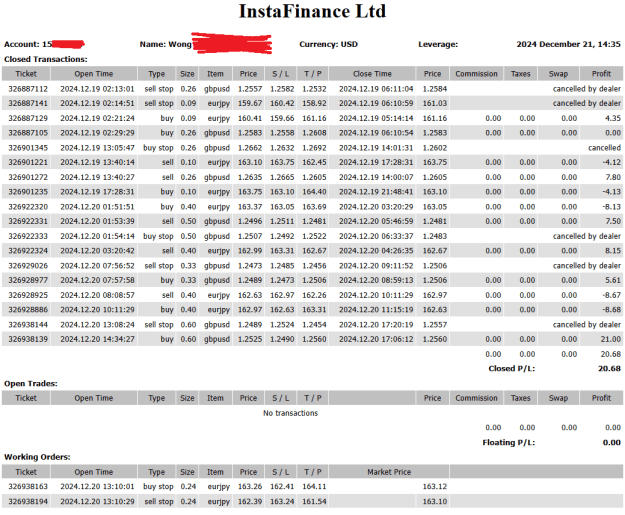
Task: Click the lone 'cancelled' status for ticket 326901345
Action: click(604, 148)
